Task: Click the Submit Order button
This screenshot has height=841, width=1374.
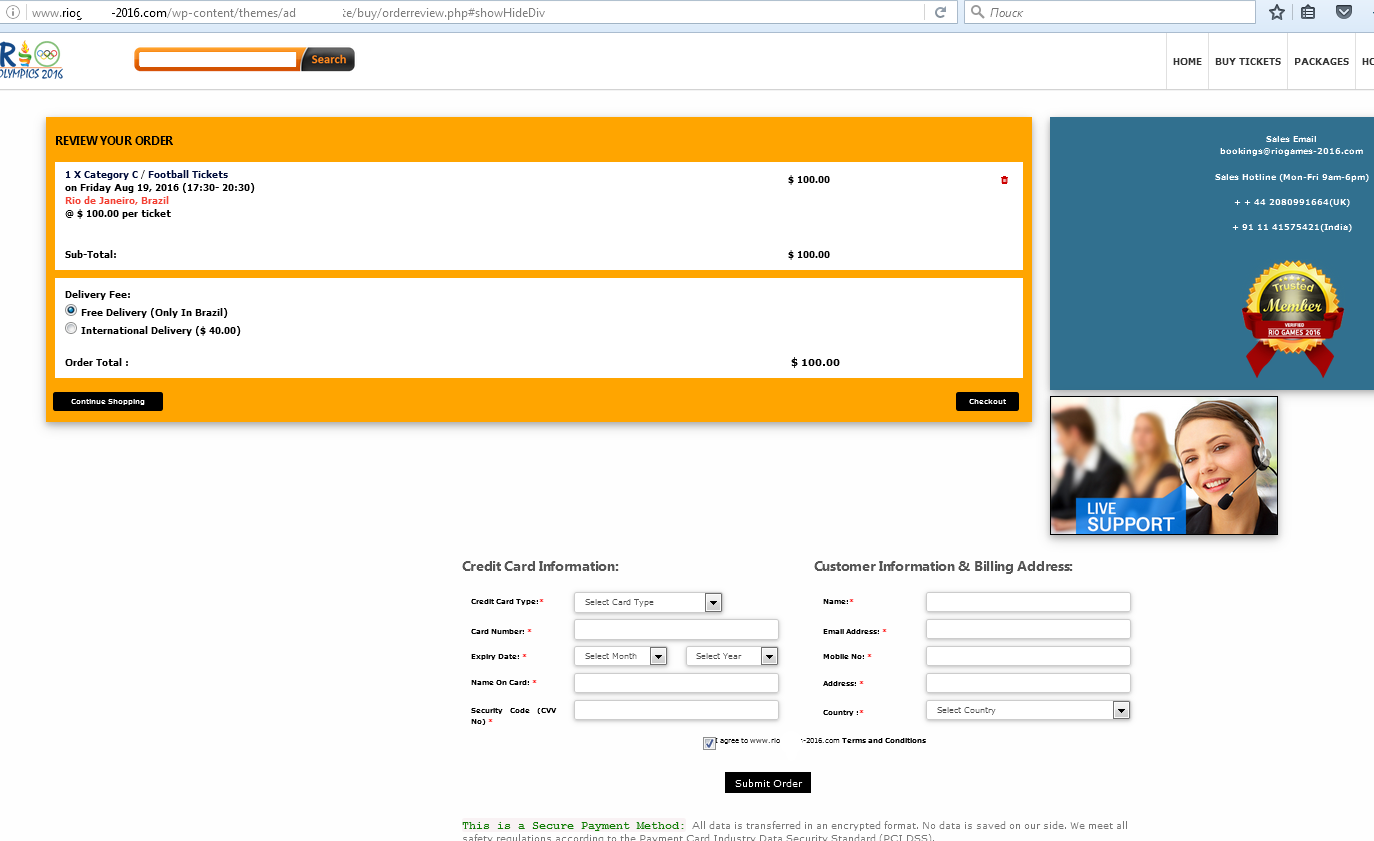Action: tap(768, 783)
